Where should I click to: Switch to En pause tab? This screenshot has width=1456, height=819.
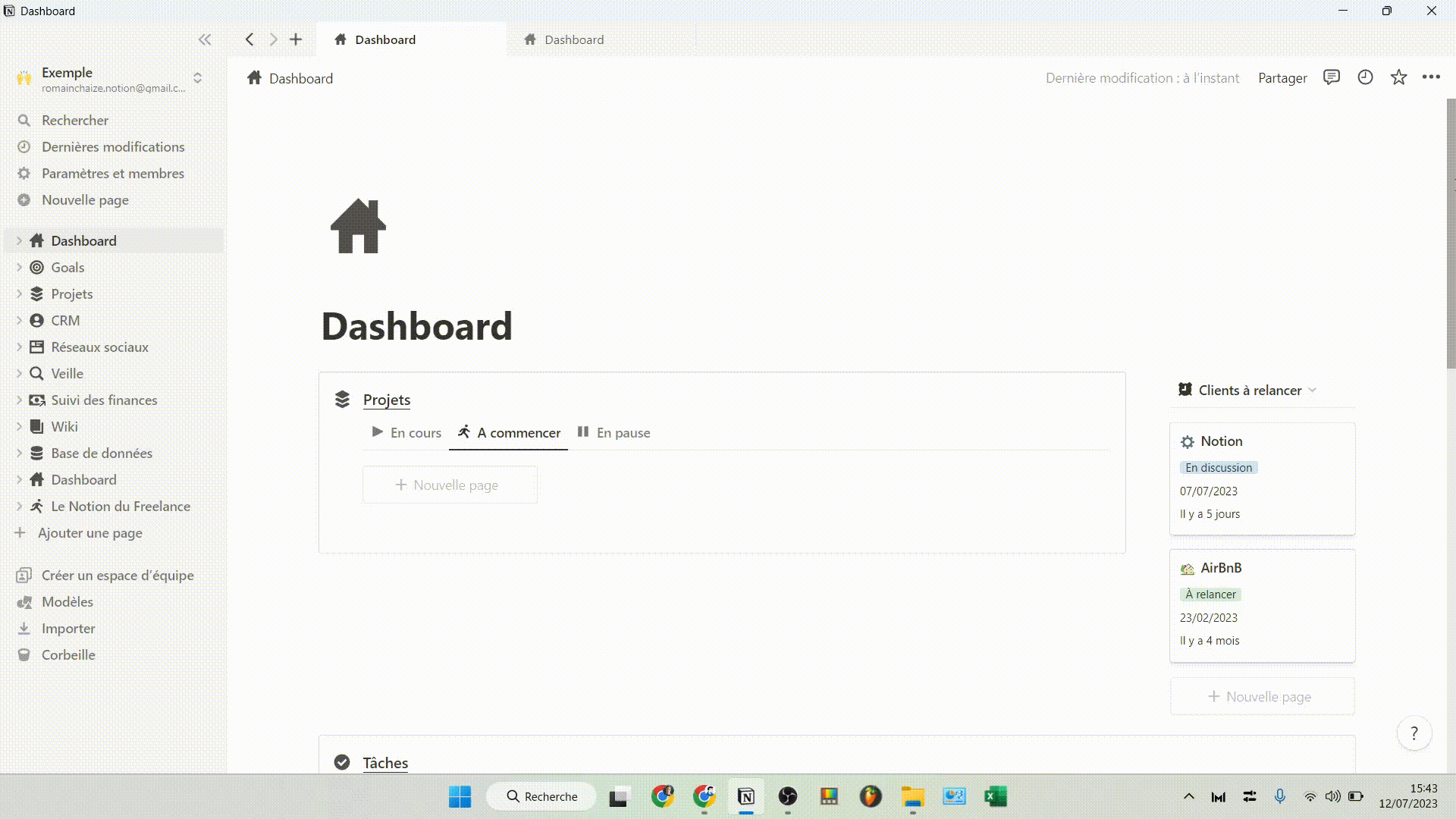click(614, 433)
